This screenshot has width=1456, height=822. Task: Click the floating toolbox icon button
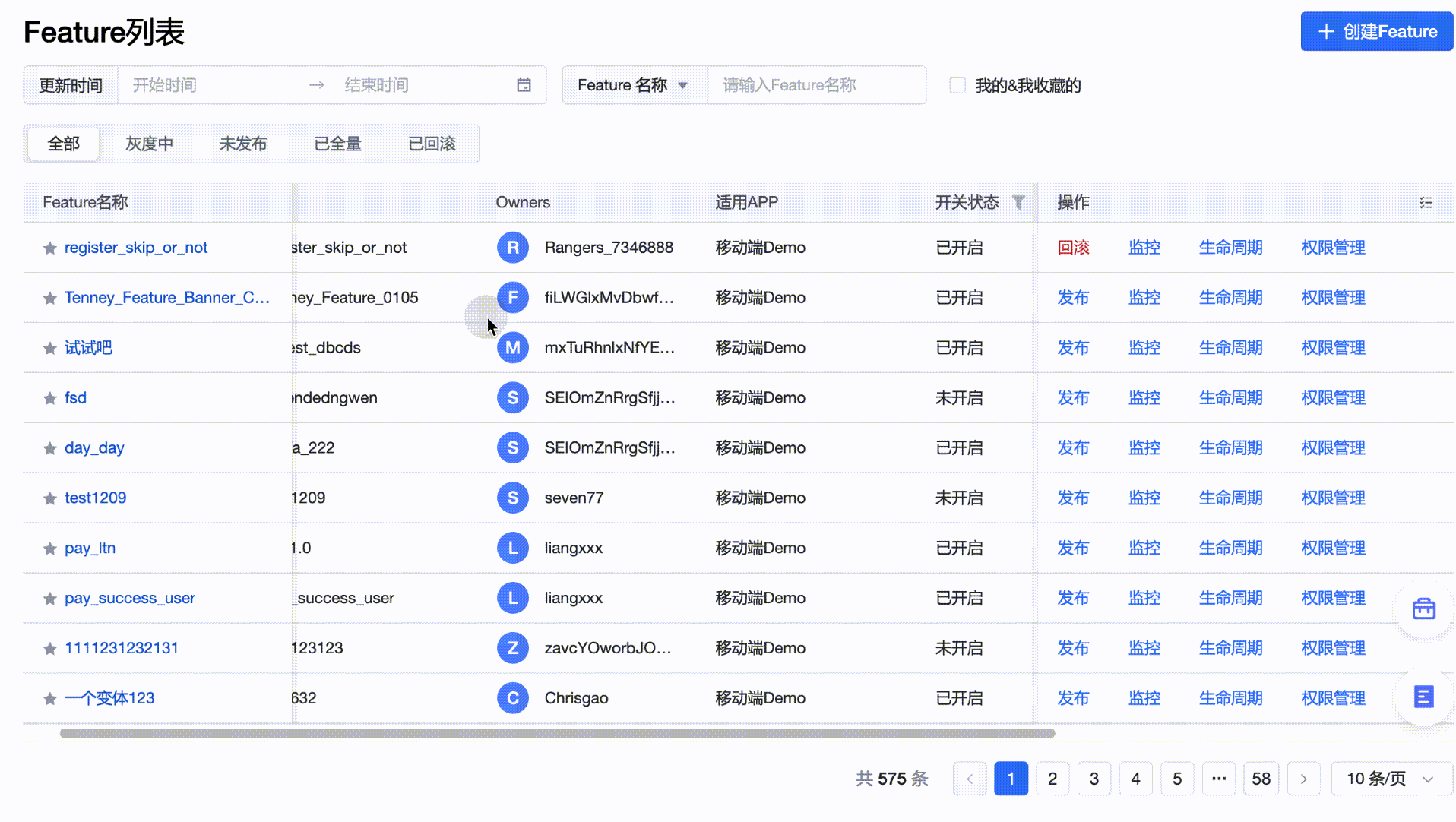pos(1423,609)
